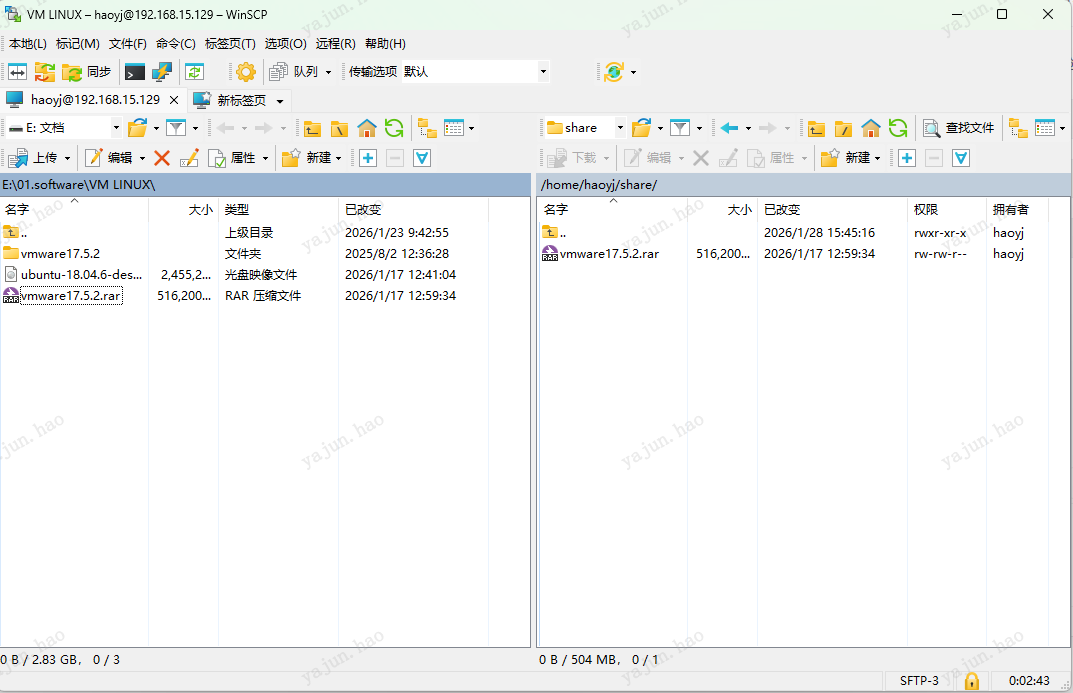Click remote select files plus icon

907,158
